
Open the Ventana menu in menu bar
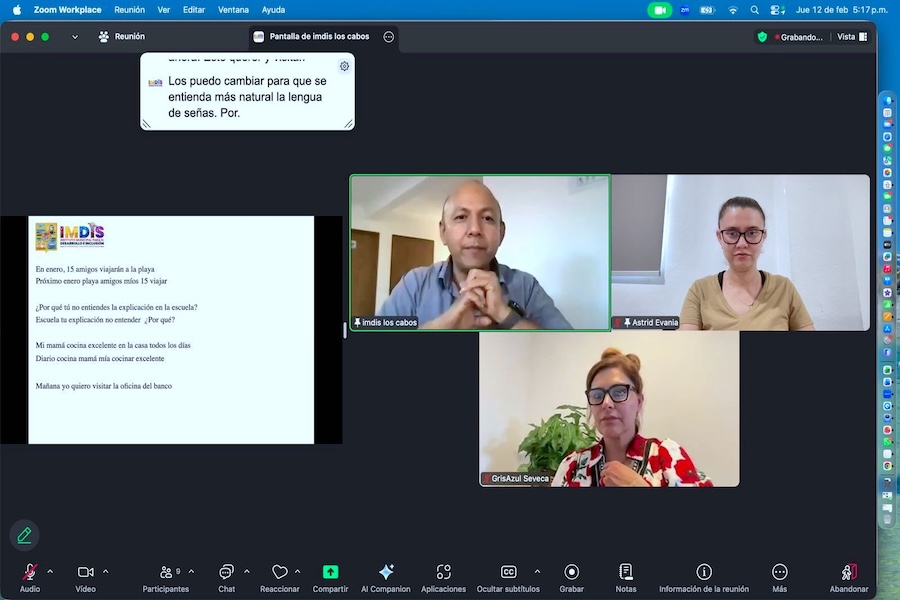(x=233, y=10)
